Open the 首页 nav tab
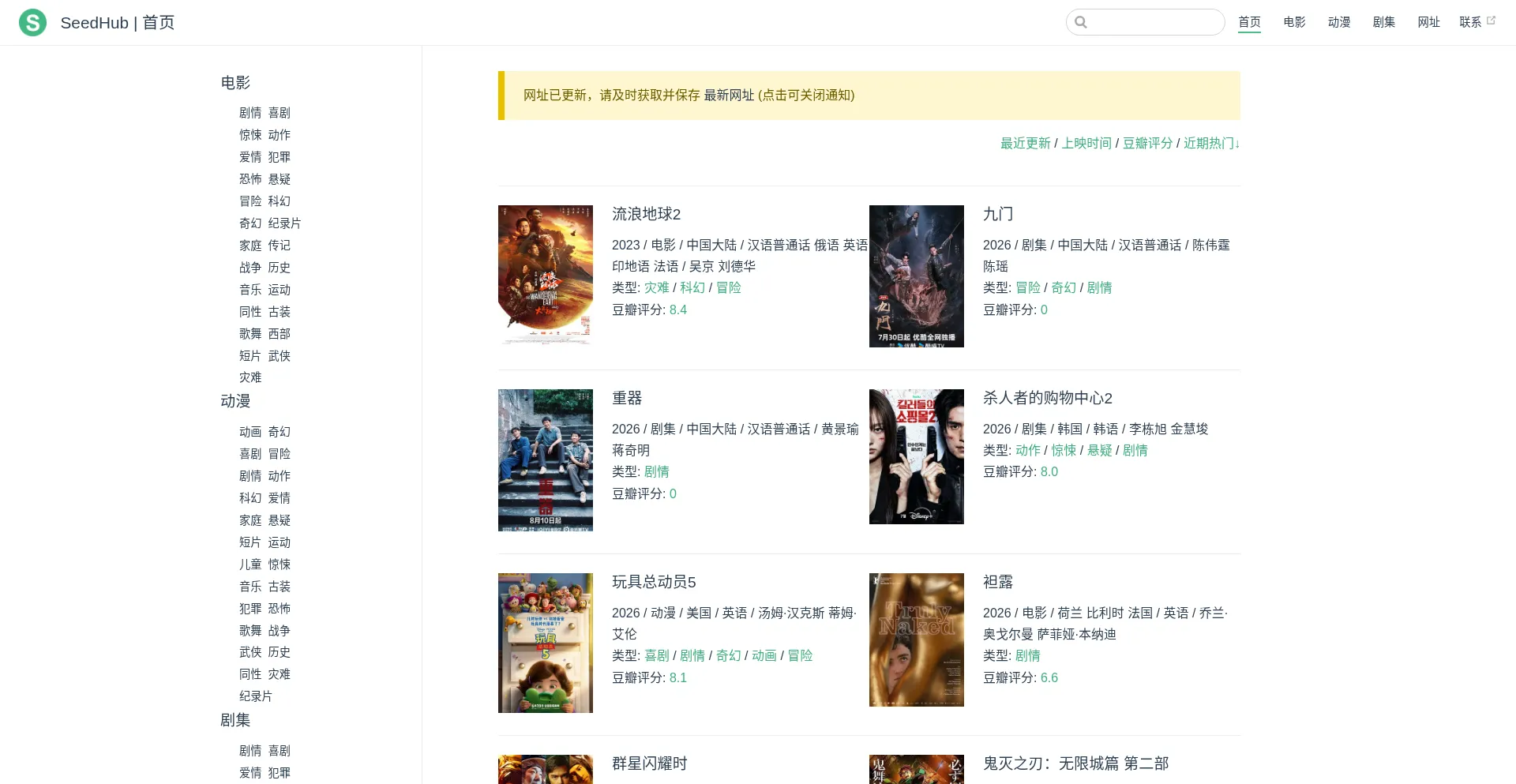Viewport: 1516px width, 784px height. coord(1249,22)
